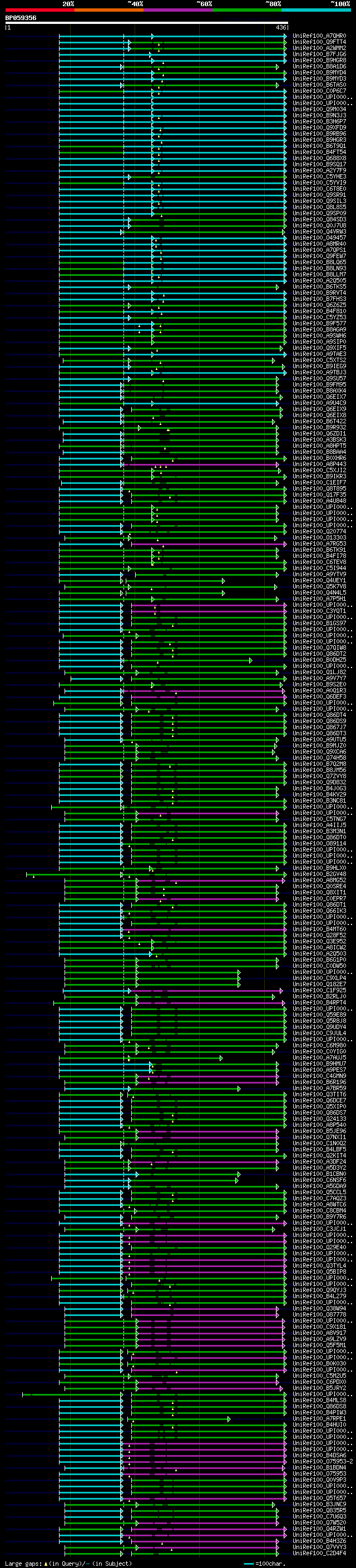Select hit UniRef100_A9V7Y7
The height and width of the screenshot is (1568, 356).
click(319, 678)
